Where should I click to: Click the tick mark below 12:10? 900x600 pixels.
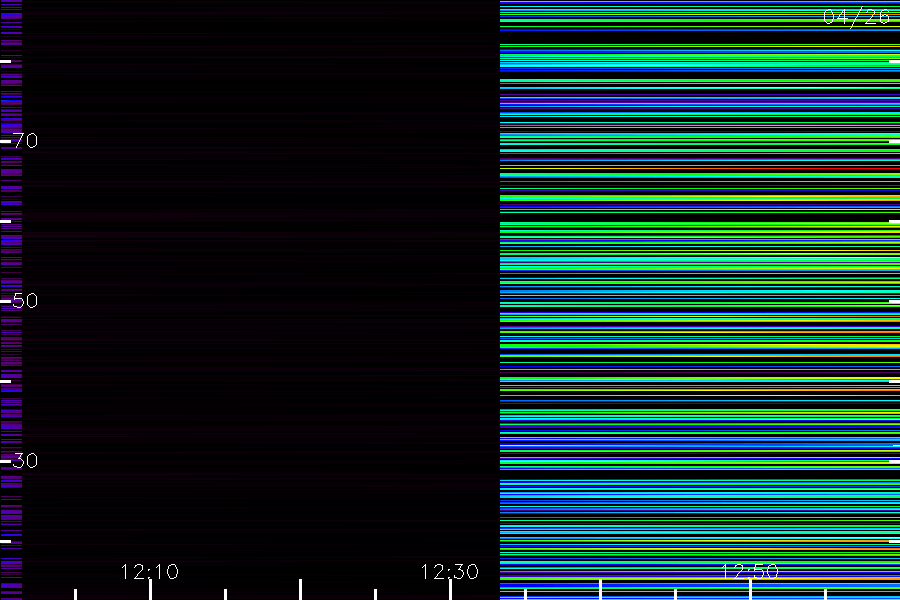pyautogui.click(x=150, y=590)
